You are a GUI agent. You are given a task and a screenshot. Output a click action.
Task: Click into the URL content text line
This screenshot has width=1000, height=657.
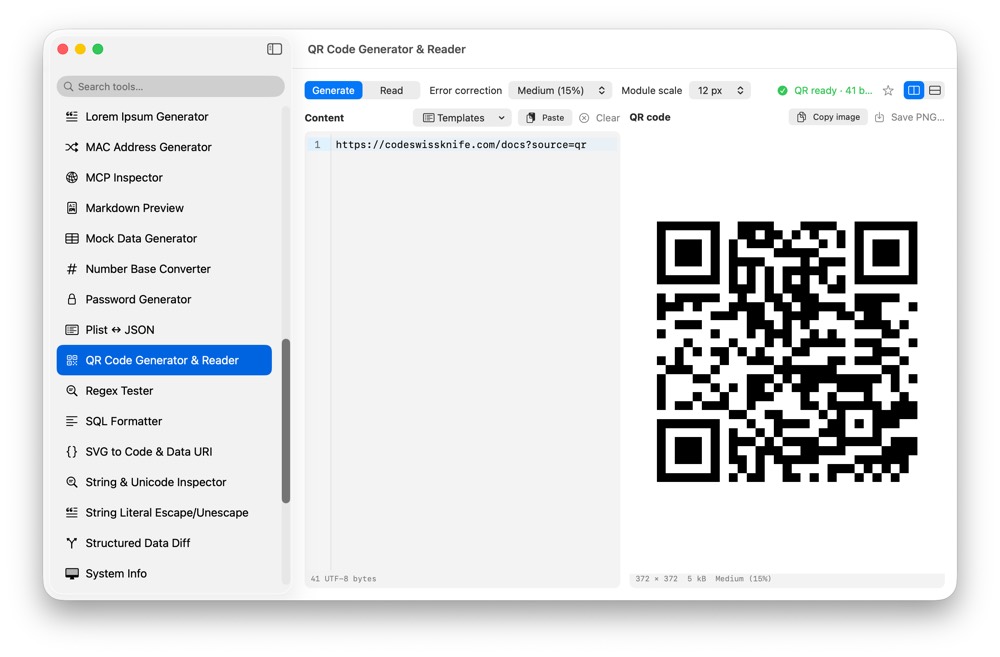pos(460,145)
